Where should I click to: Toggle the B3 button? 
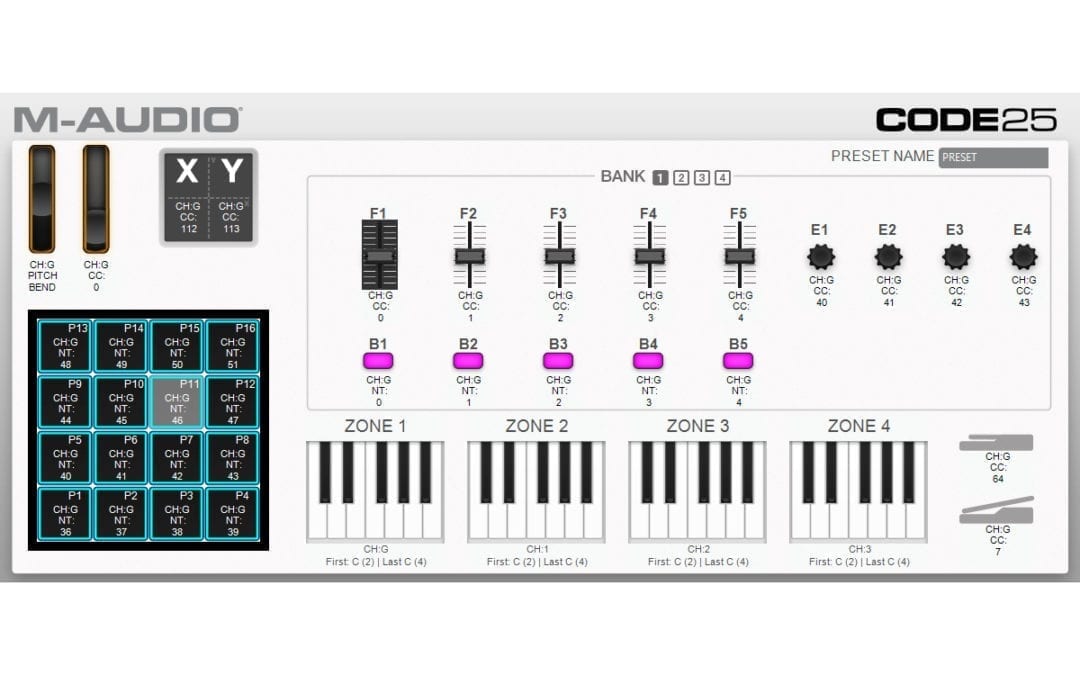[558, 360]
